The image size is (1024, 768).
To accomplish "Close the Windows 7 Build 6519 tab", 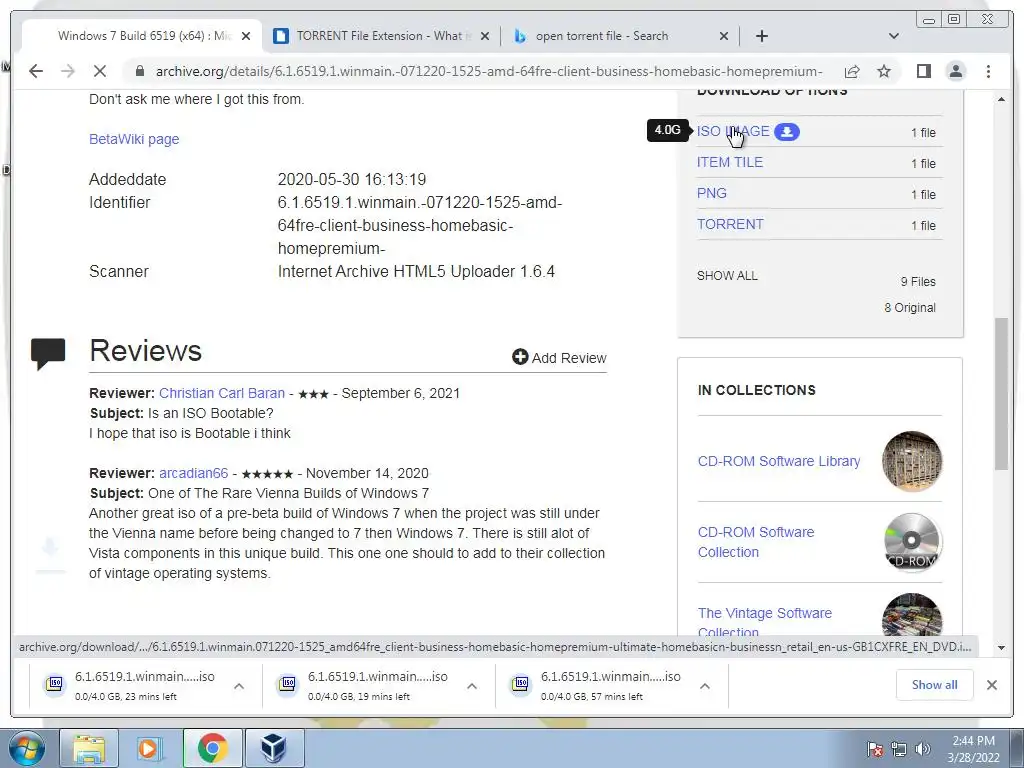I will click(x=246, y=36).
